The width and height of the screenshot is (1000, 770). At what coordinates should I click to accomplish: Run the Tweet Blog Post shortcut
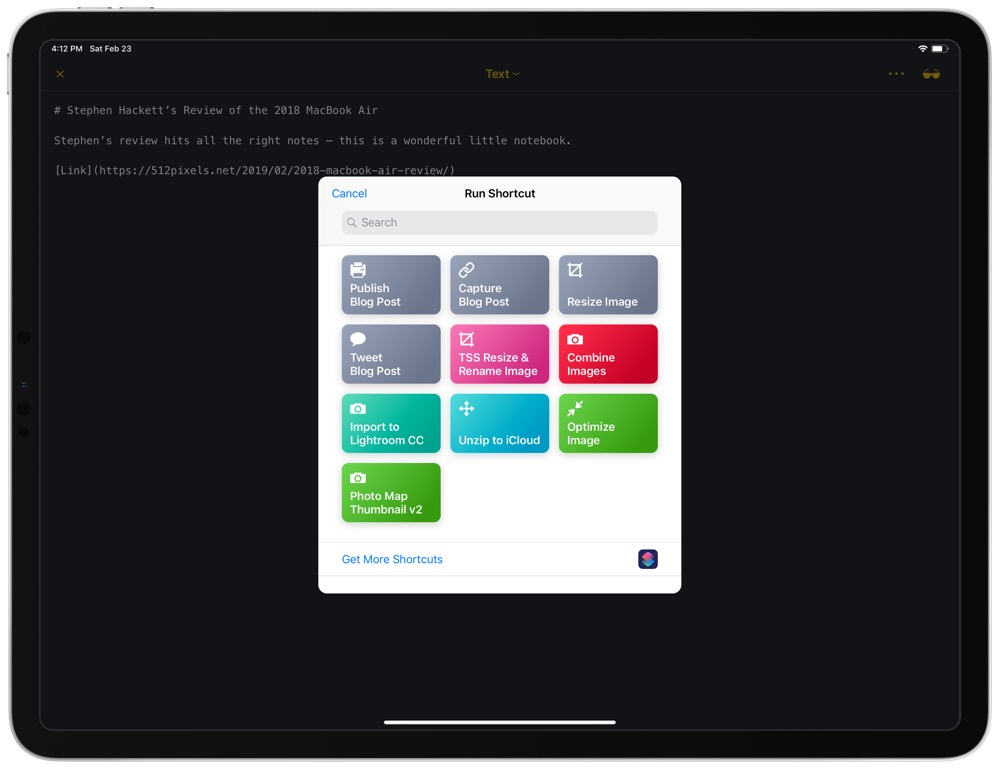point(391,354)
